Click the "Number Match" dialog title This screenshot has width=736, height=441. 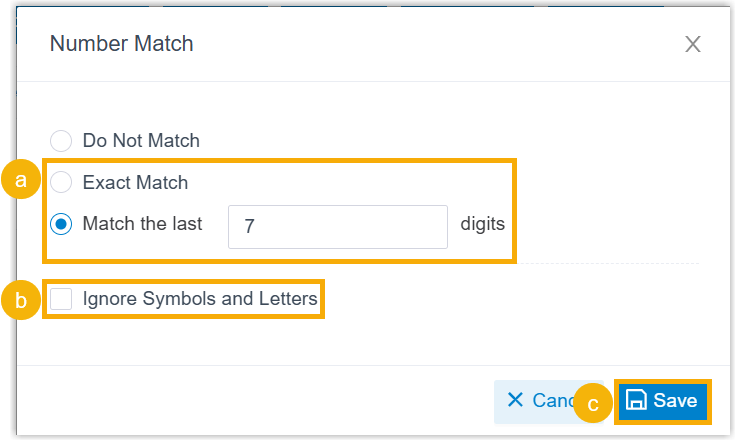pyautogui.click(x=122, y=44)
